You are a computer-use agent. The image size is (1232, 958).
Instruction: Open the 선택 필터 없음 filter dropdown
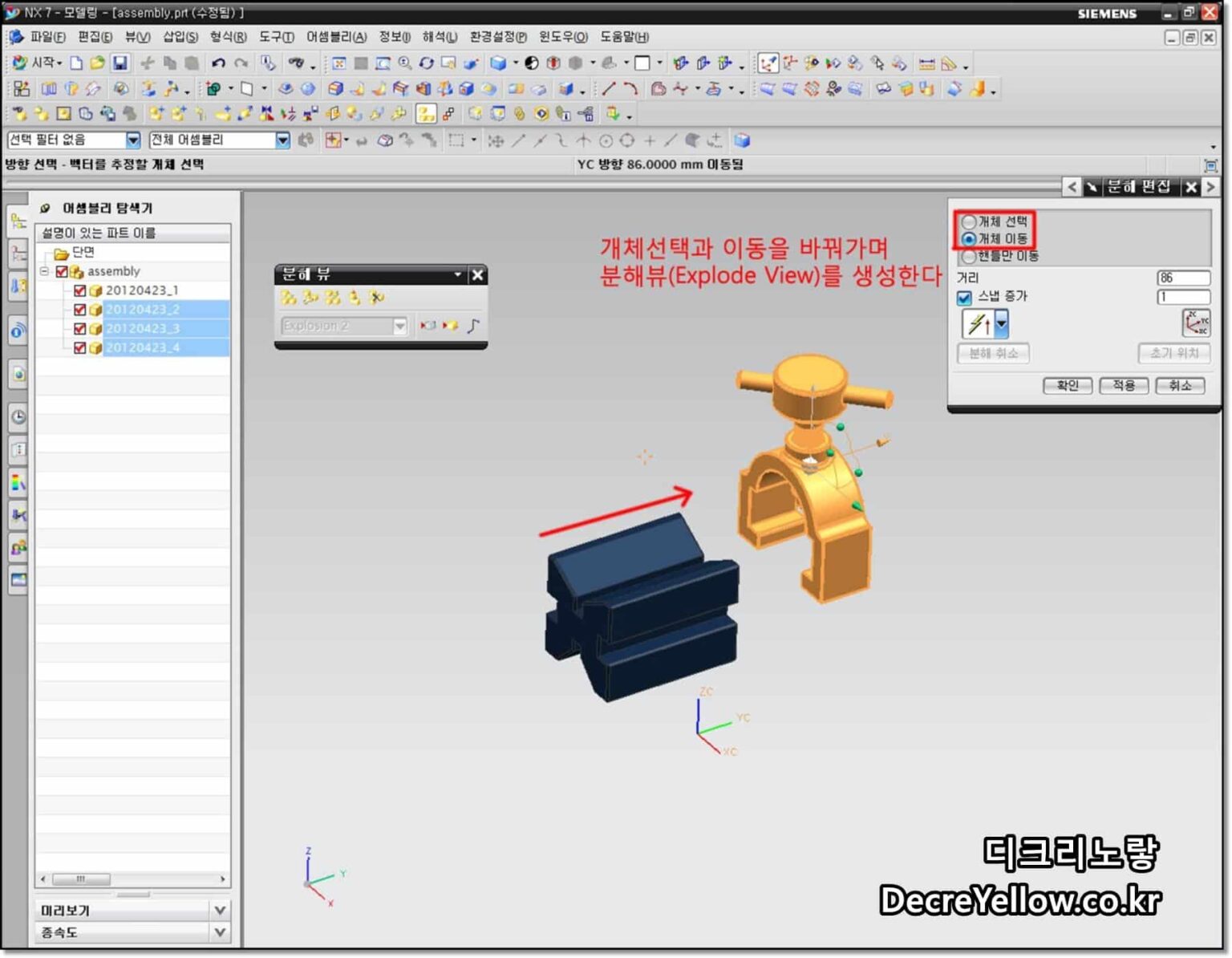point(133,140)
